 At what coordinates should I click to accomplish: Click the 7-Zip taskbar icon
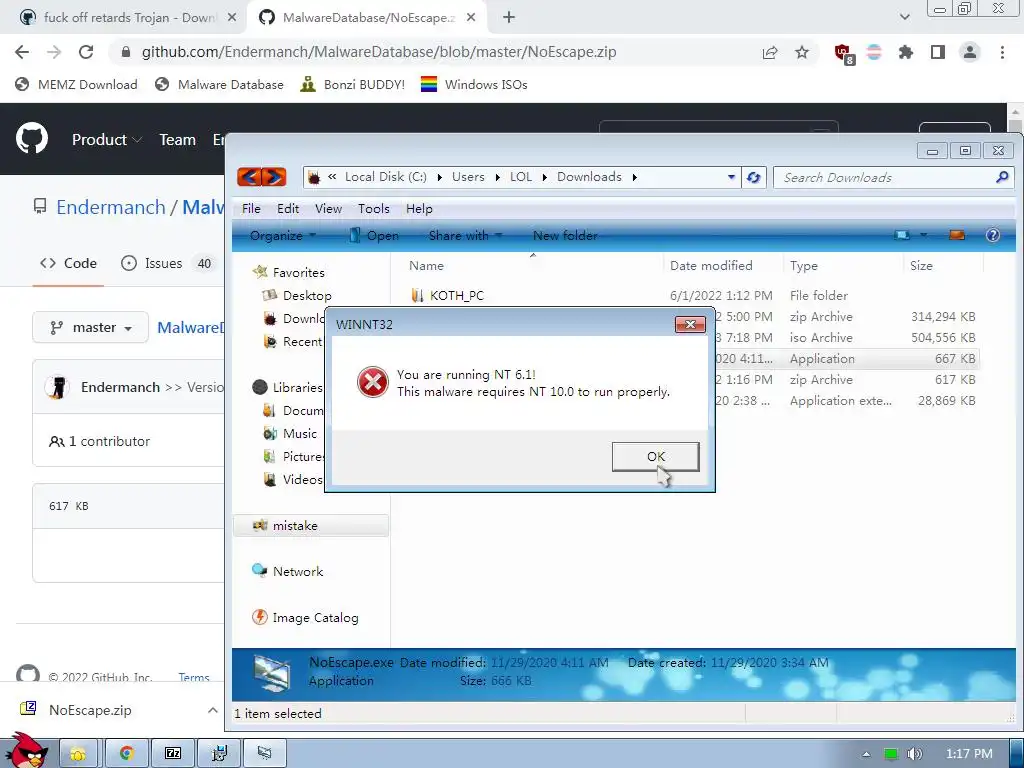tap(172, 753)
